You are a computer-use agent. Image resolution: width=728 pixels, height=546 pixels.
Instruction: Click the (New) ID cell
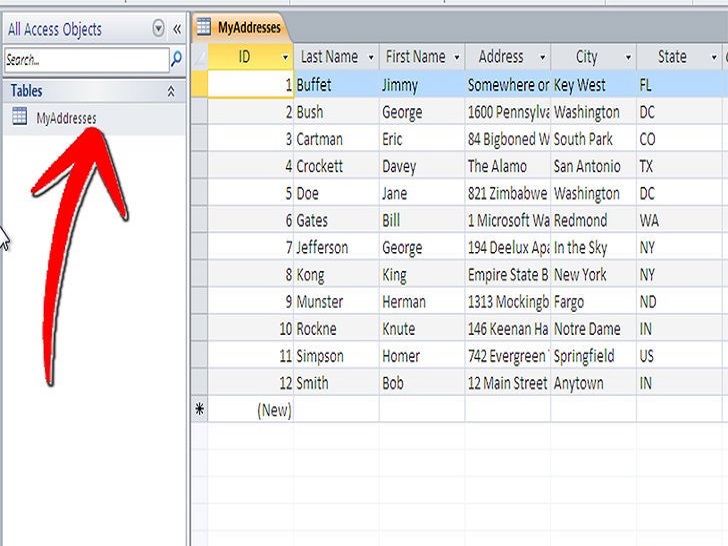pos(250,409)
